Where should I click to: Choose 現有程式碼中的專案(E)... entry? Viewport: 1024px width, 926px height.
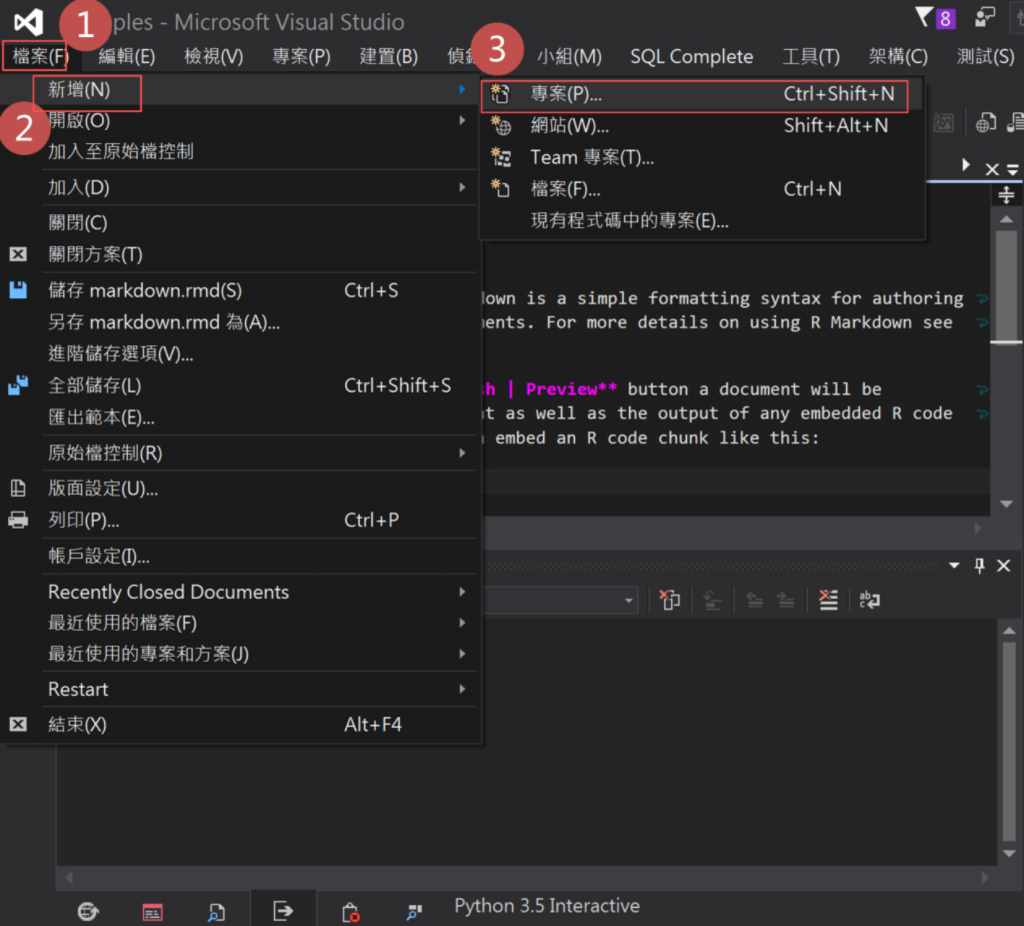[x=702, y=221]
